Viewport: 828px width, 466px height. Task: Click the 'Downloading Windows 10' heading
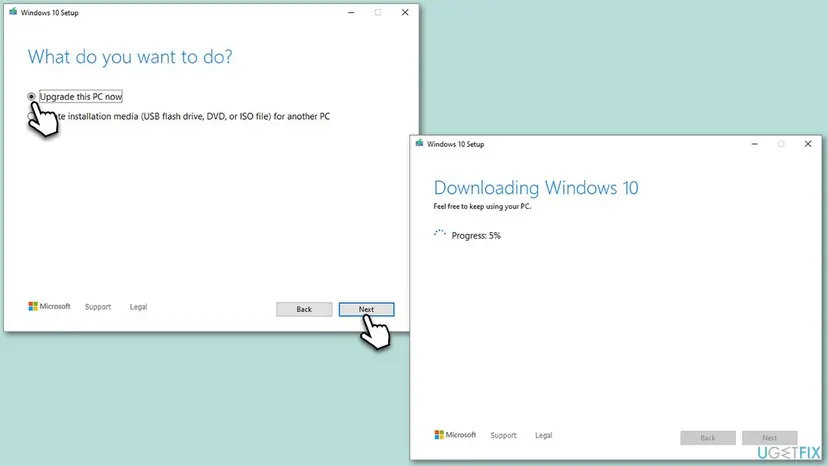[x=536, y=188]
